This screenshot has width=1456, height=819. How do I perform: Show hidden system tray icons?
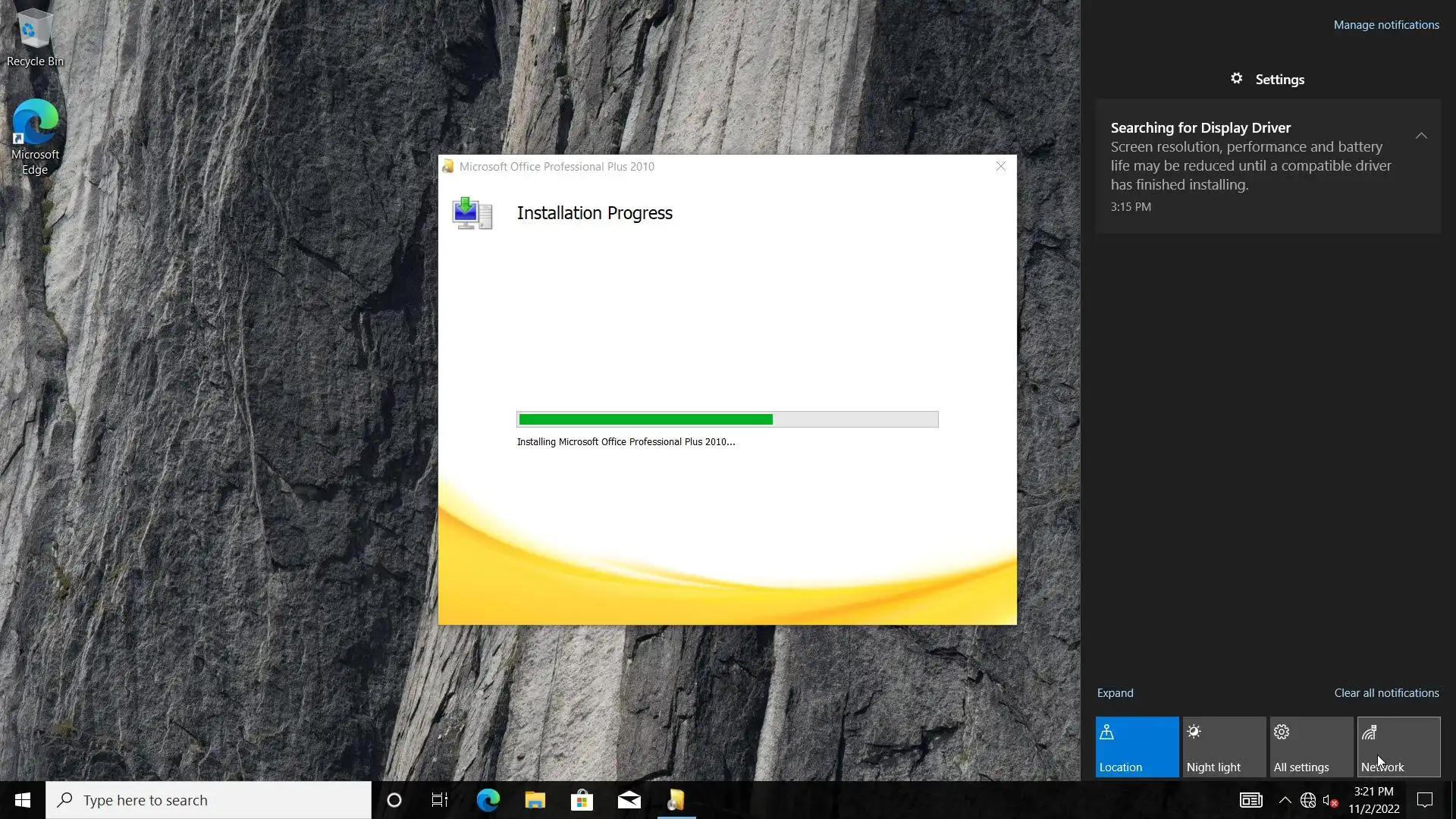1285,800
